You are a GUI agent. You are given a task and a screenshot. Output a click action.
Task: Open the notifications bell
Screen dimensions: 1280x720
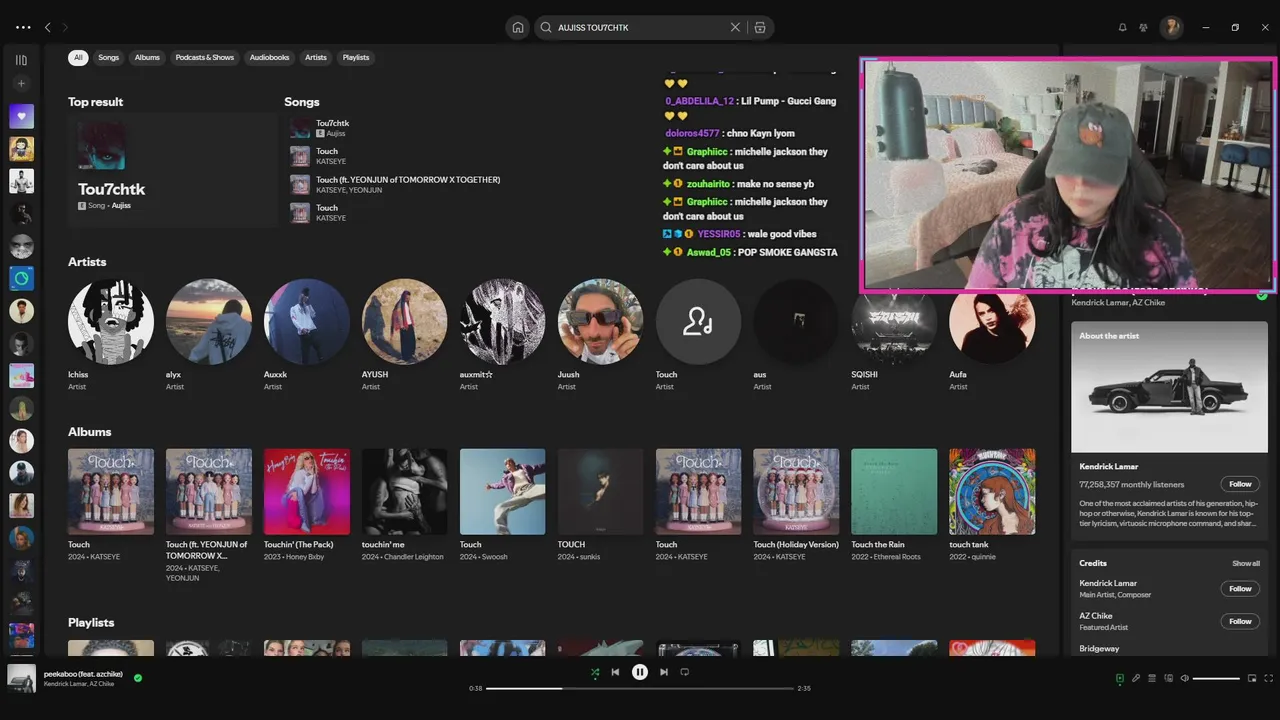1122,27
